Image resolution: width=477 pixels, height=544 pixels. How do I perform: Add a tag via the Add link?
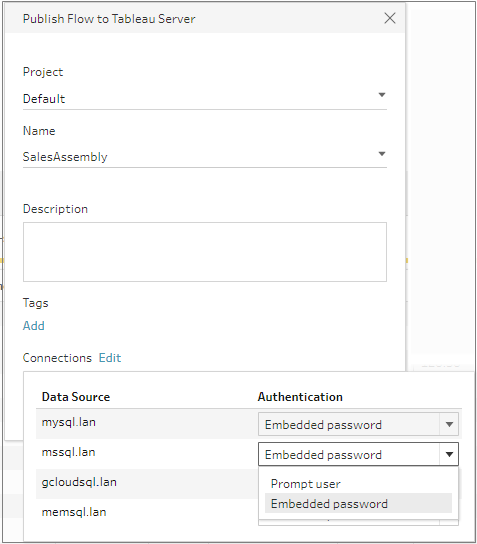pyautogui.click(x=34, y=326)
